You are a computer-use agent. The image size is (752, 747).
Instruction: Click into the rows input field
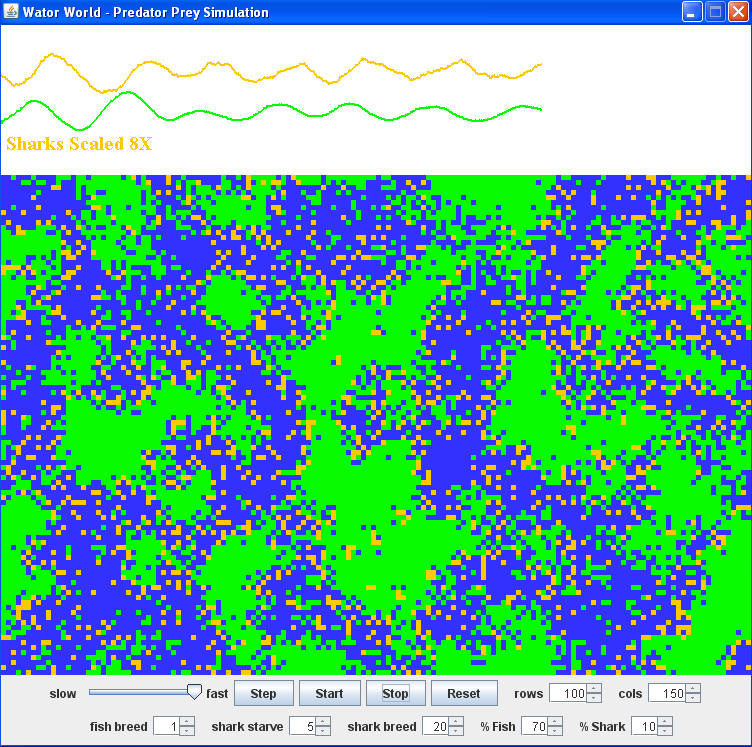[567, 693]
